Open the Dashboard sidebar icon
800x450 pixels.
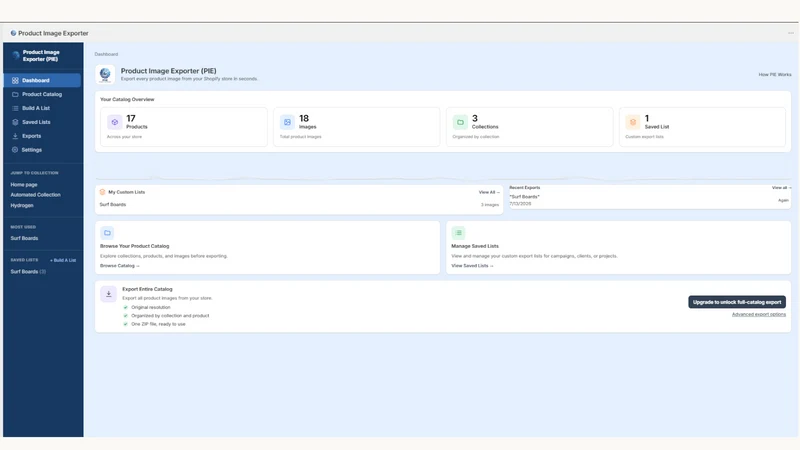(15, 81)
